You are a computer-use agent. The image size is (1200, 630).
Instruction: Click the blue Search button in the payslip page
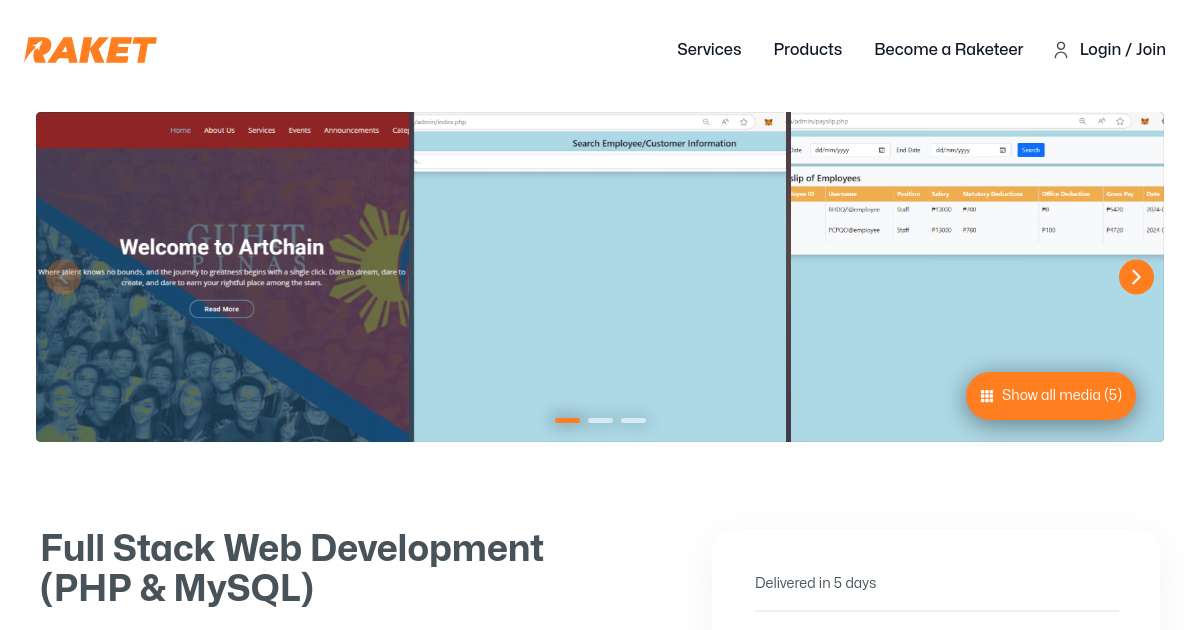[1030, 150]
